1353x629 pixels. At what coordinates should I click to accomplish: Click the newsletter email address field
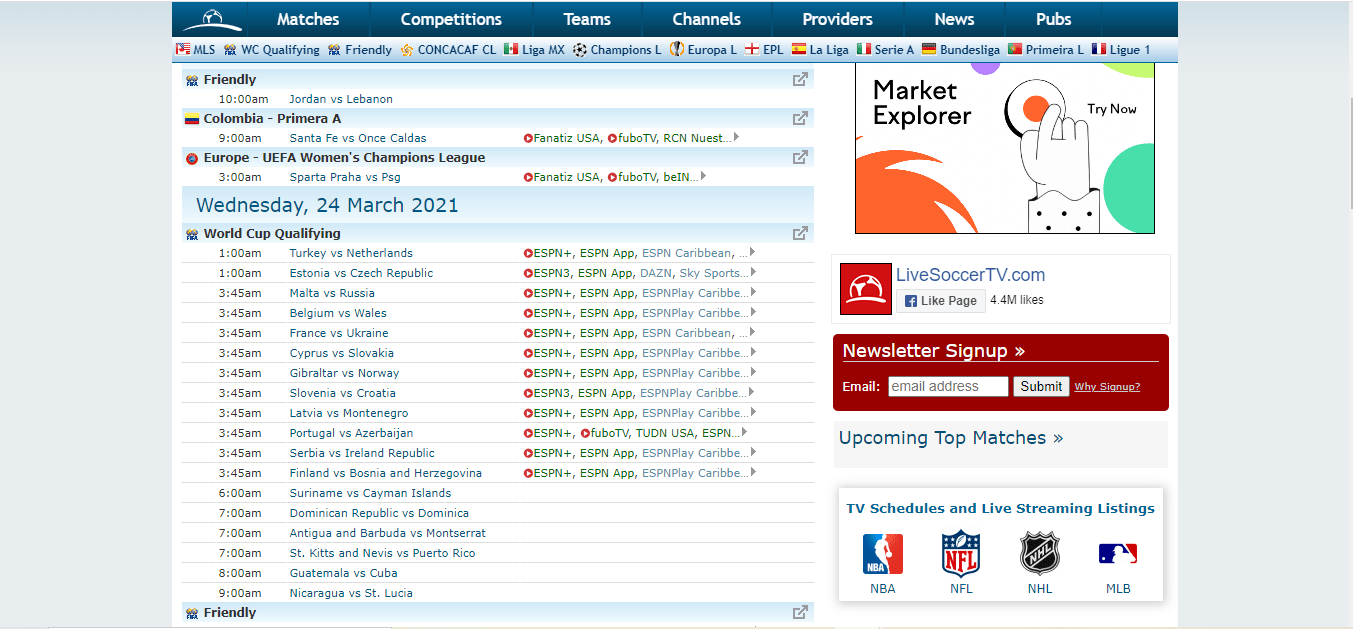(948, 386)
